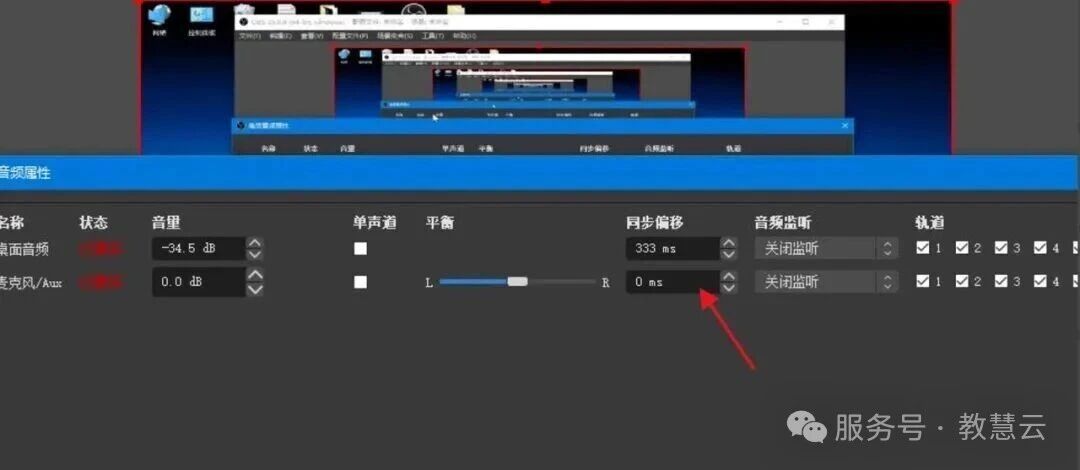1080x470 pixels.
Task: Increase Mic/Aux volume with up arrow
Action: pyautogui.click(x=255, y=276)
